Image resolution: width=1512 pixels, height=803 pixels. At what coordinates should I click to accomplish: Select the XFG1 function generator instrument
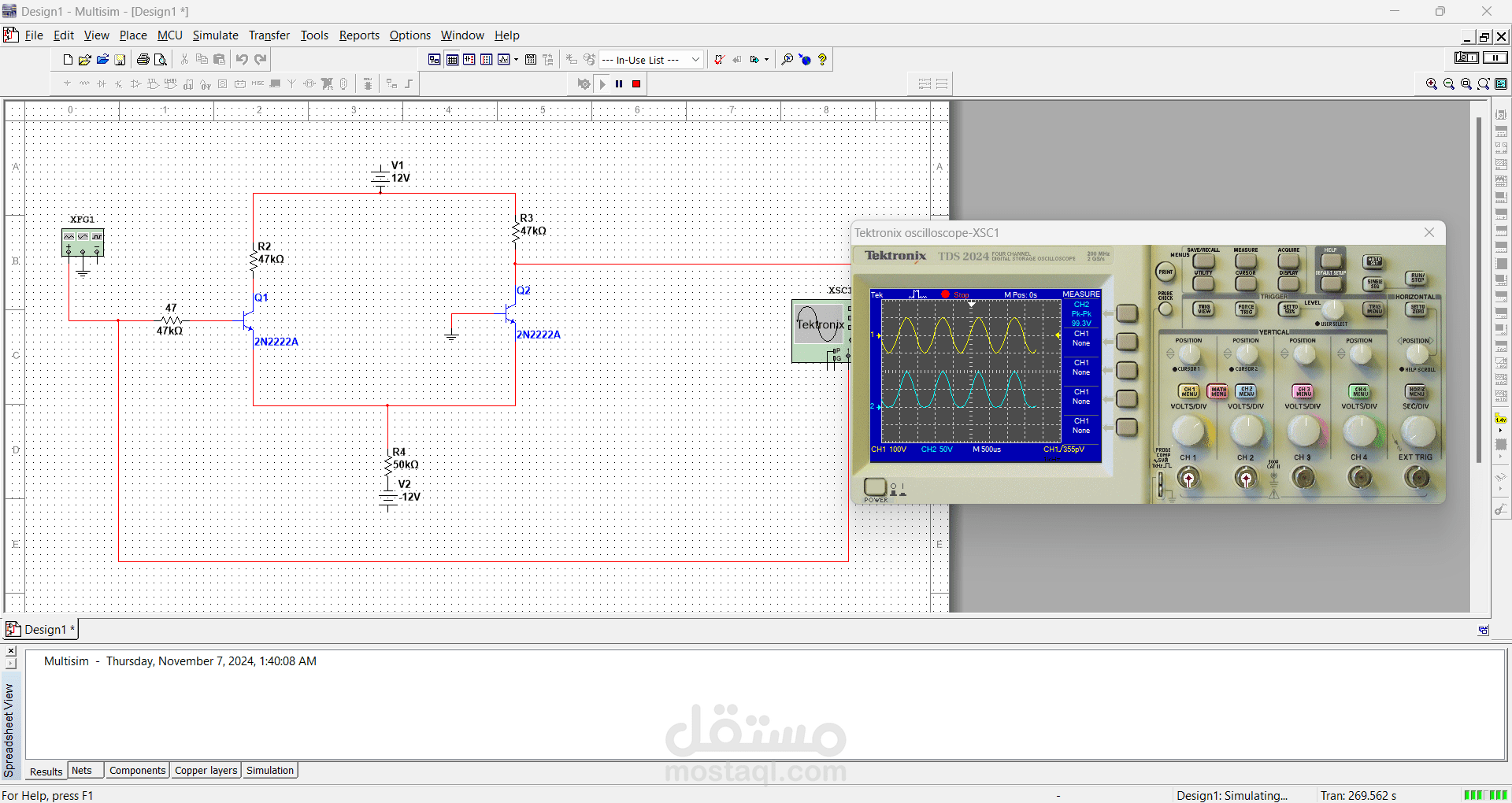(83, 242)
